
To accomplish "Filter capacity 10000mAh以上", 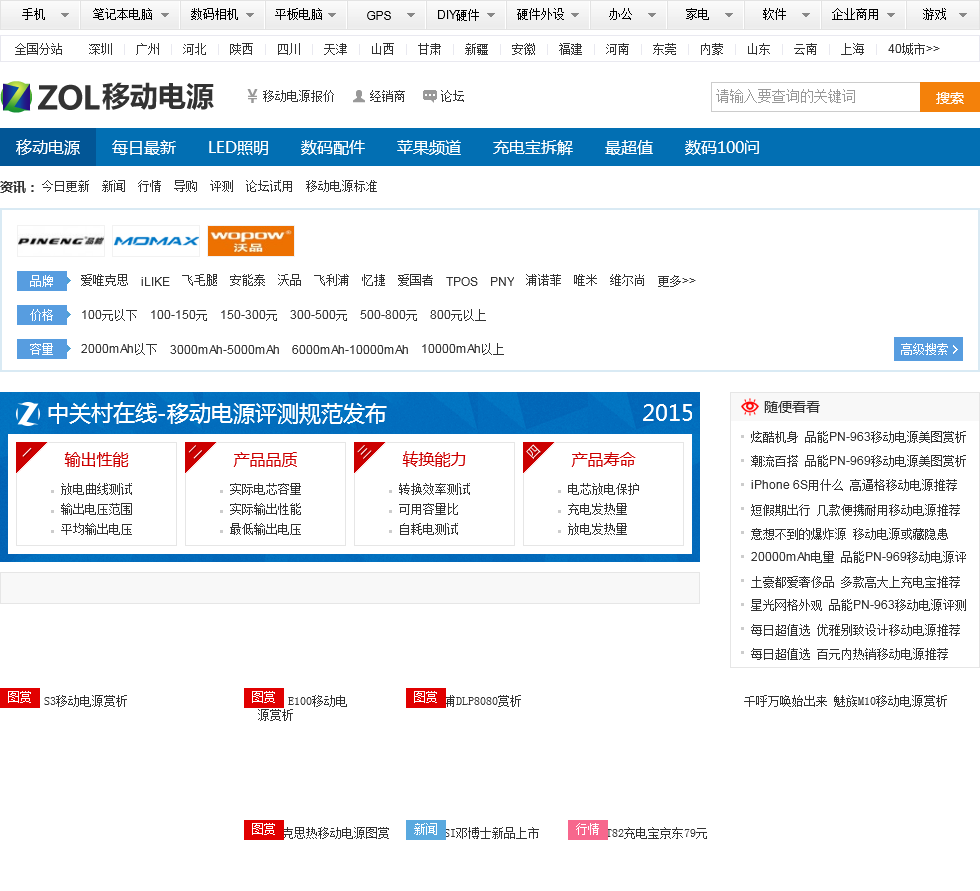I will 462,349.
